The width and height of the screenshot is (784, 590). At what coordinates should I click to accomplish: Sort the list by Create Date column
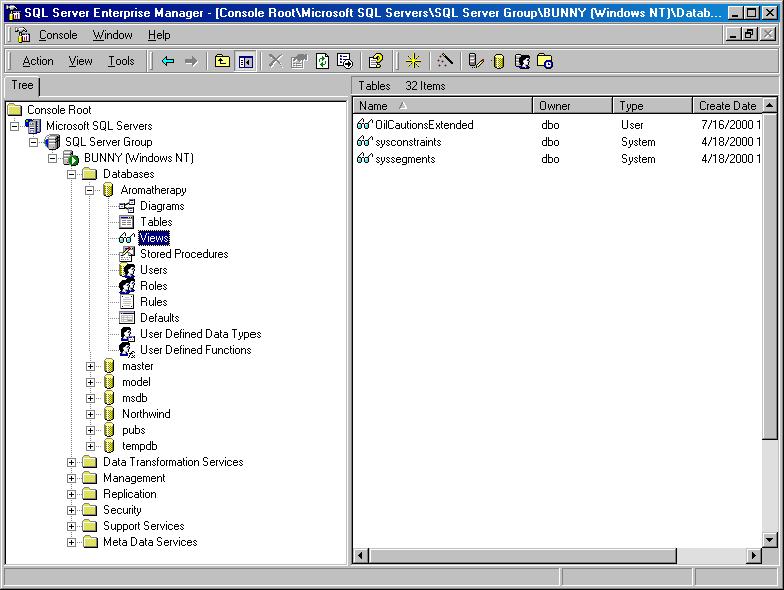point(728,106)
